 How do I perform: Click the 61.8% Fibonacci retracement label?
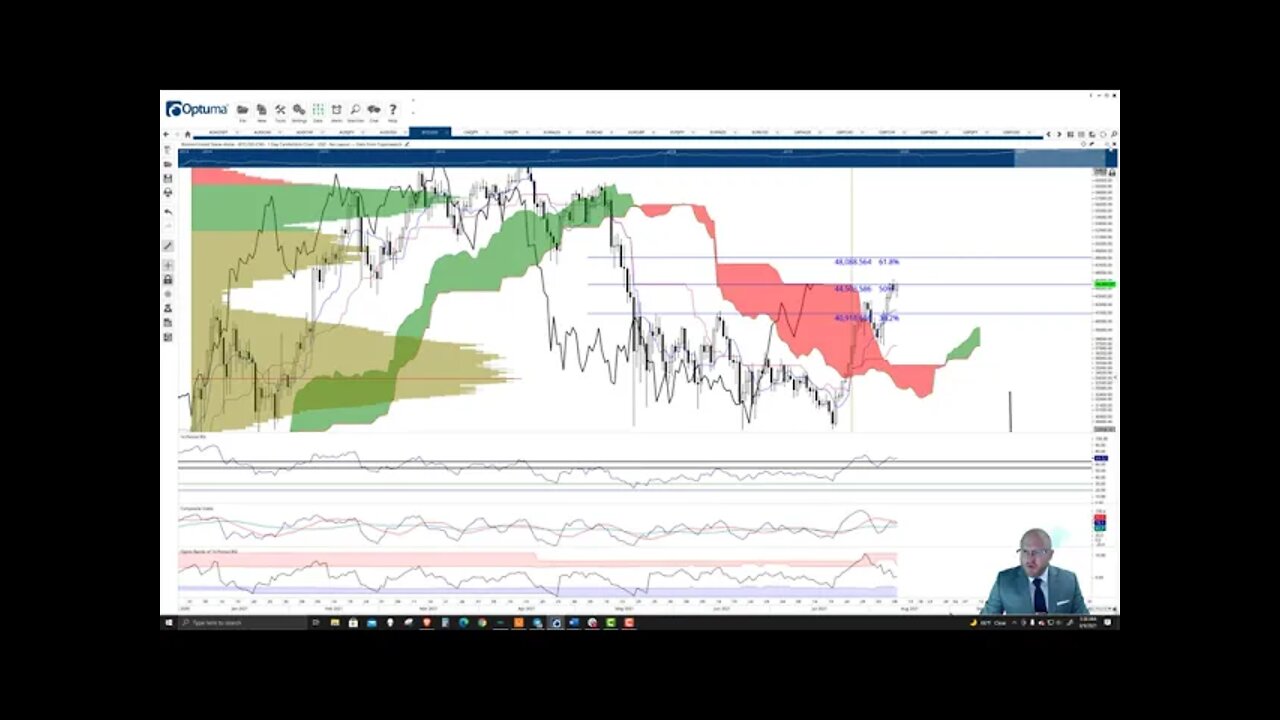pos(888,262)
